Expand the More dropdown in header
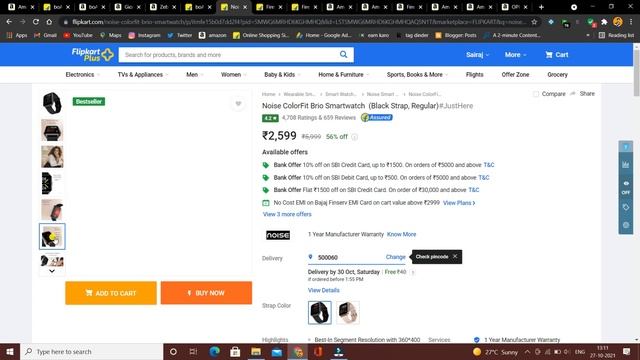The height and width of the screenshot is (360, 640). click(516, 55)
